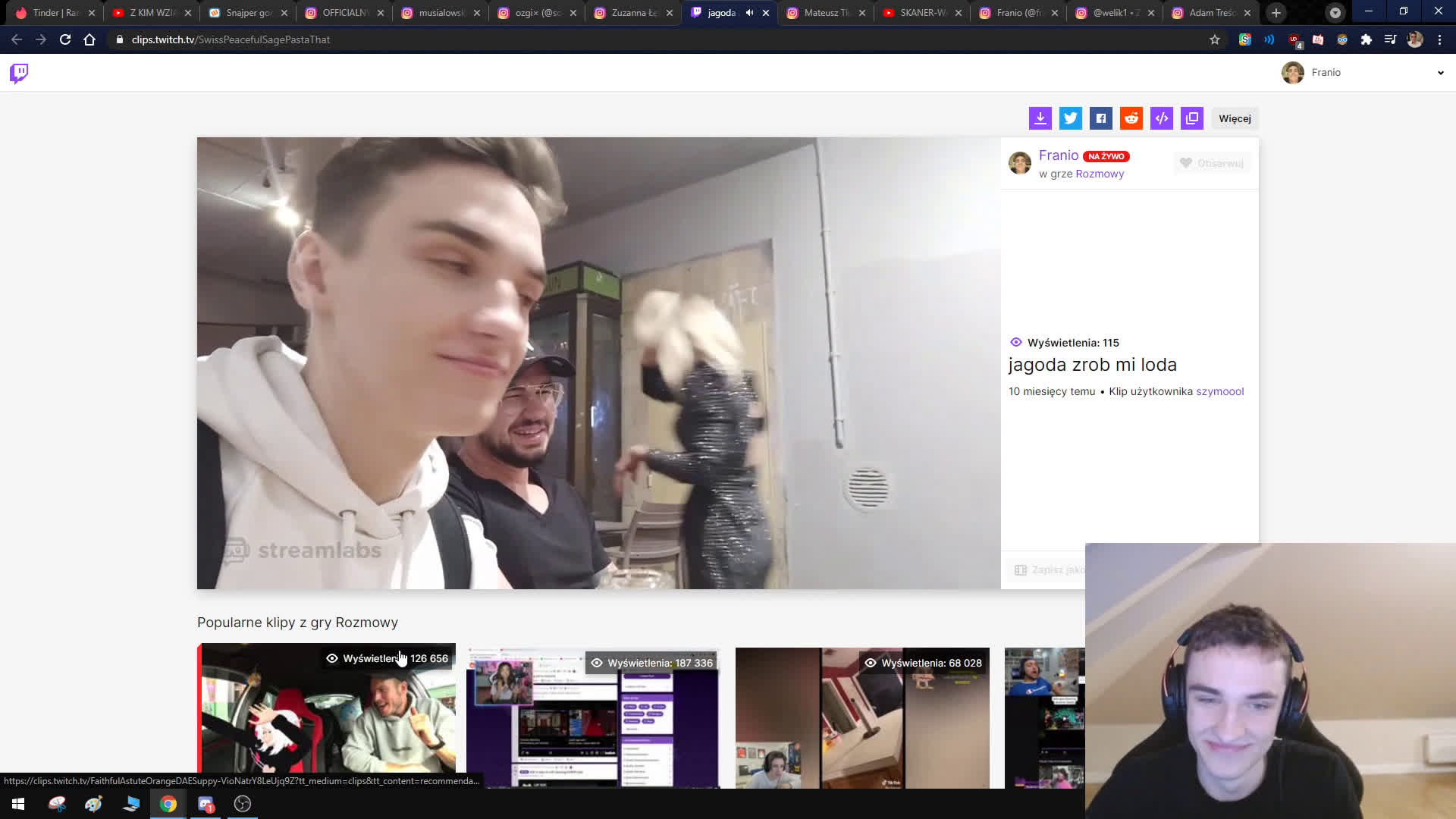Viewport: 1456px width, 819px height.
Task: Open the browser extensions puzzle icon
Action: [1367, 39]
